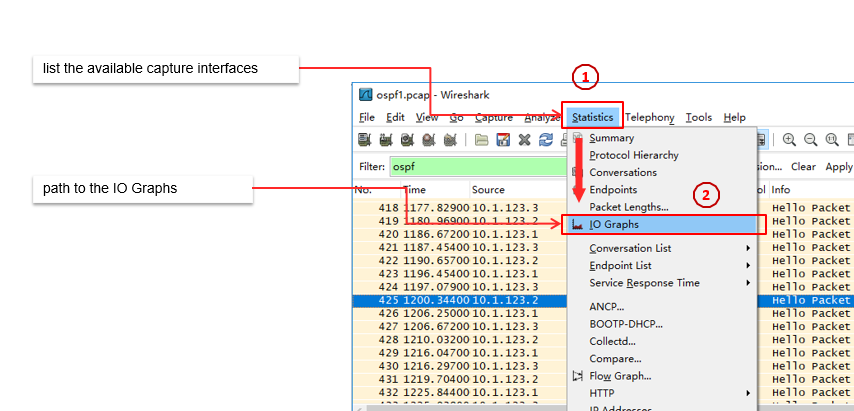Sort by Source column header
This screenshot has height=411, width=854.
518,190
